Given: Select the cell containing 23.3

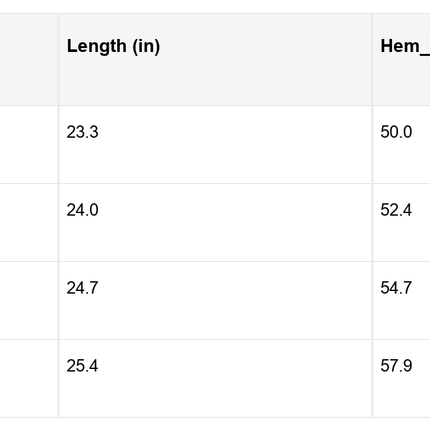Looking at the screenshot, I should [x=215, y=145].
